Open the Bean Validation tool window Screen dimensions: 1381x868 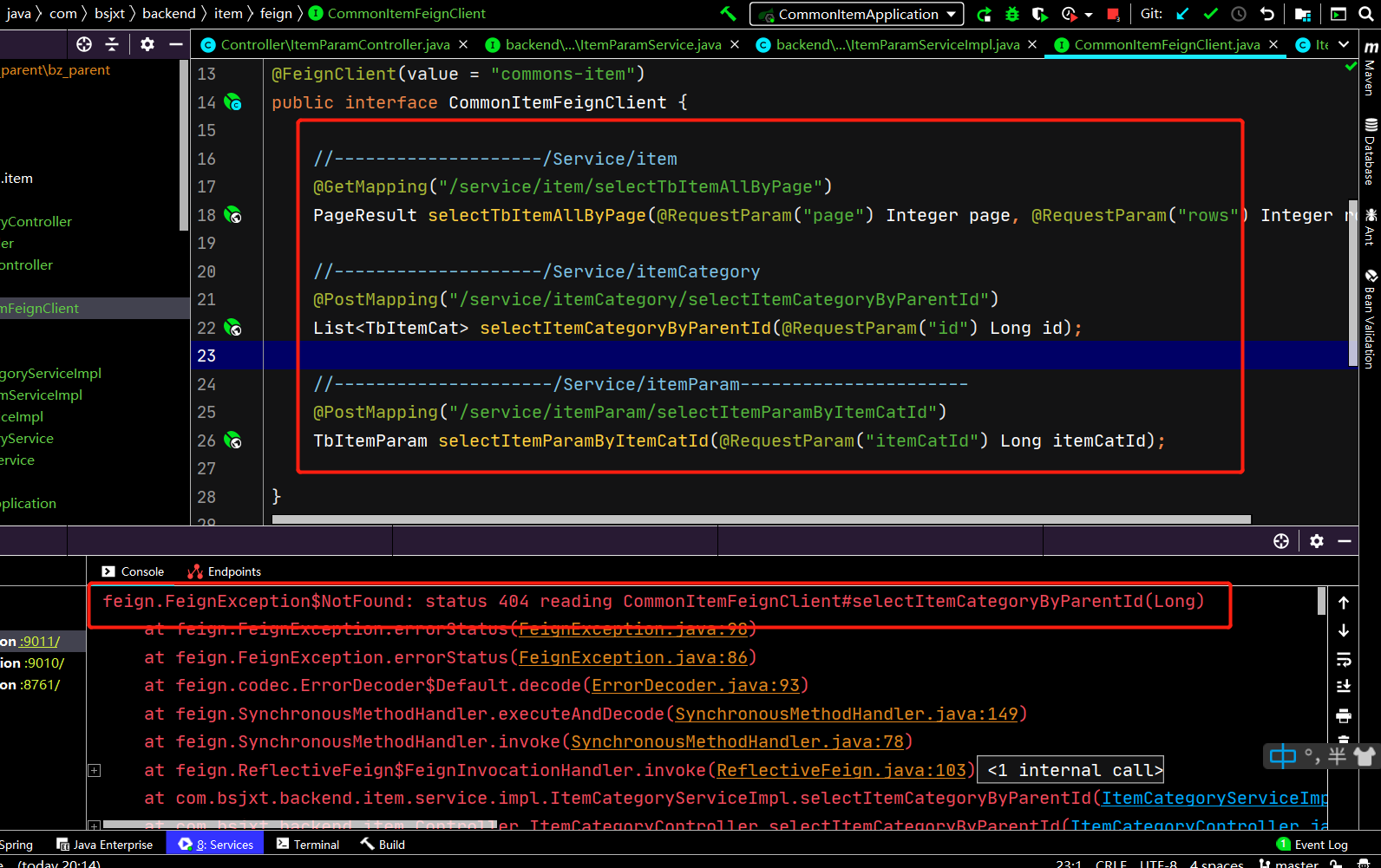point(1371,319)
